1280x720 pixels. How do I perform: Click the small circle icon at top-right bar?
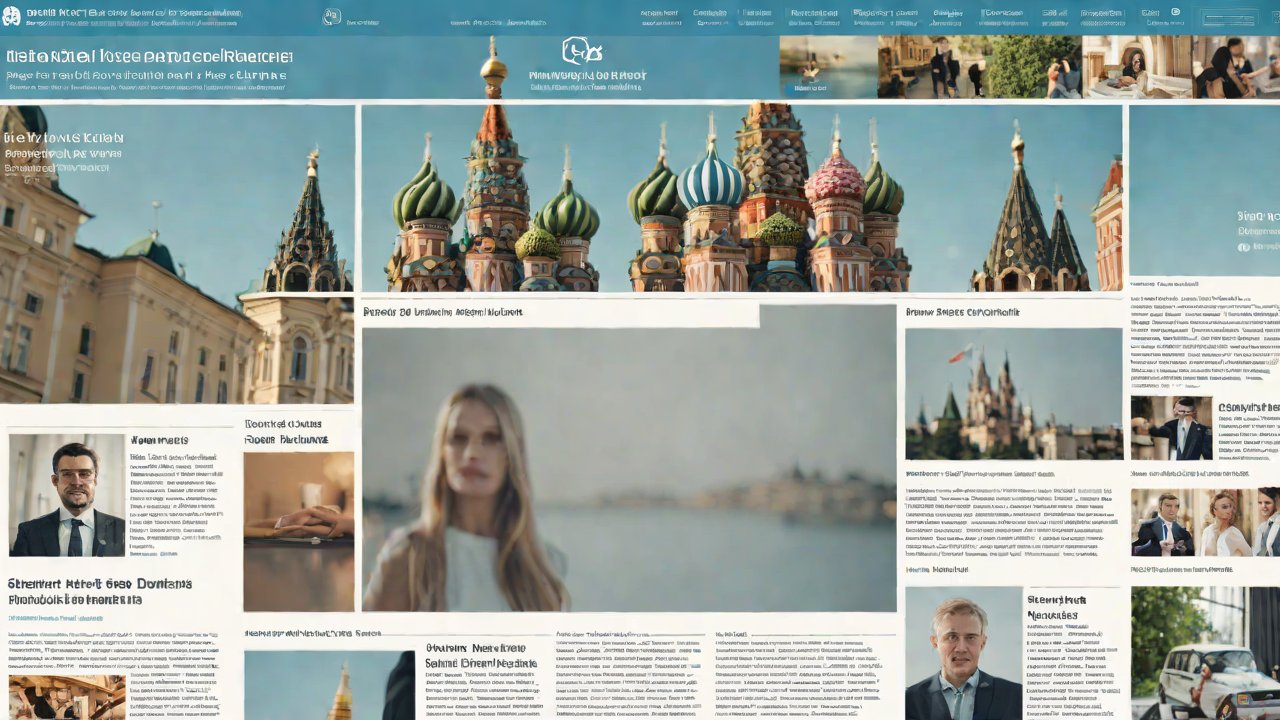pyautogui.click(x=1149, y=14)
